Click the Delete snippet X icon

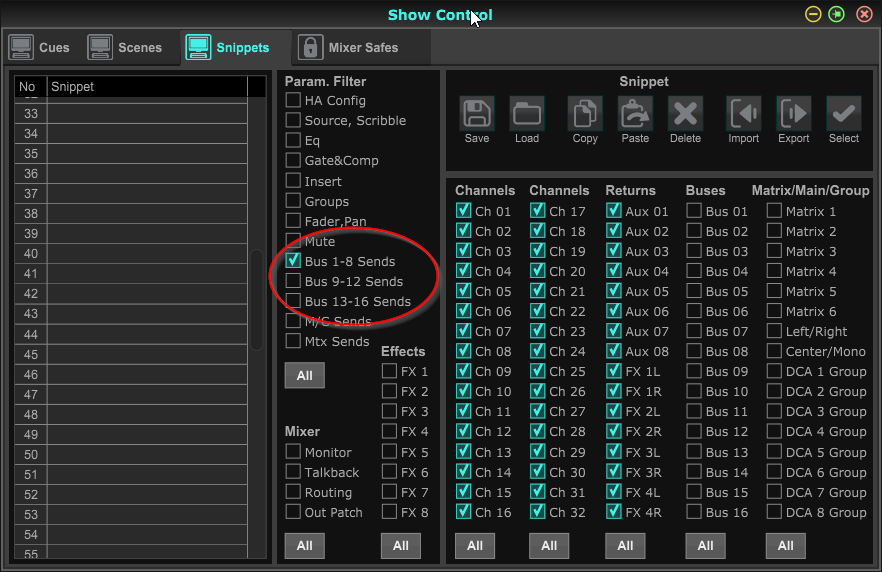685,114
